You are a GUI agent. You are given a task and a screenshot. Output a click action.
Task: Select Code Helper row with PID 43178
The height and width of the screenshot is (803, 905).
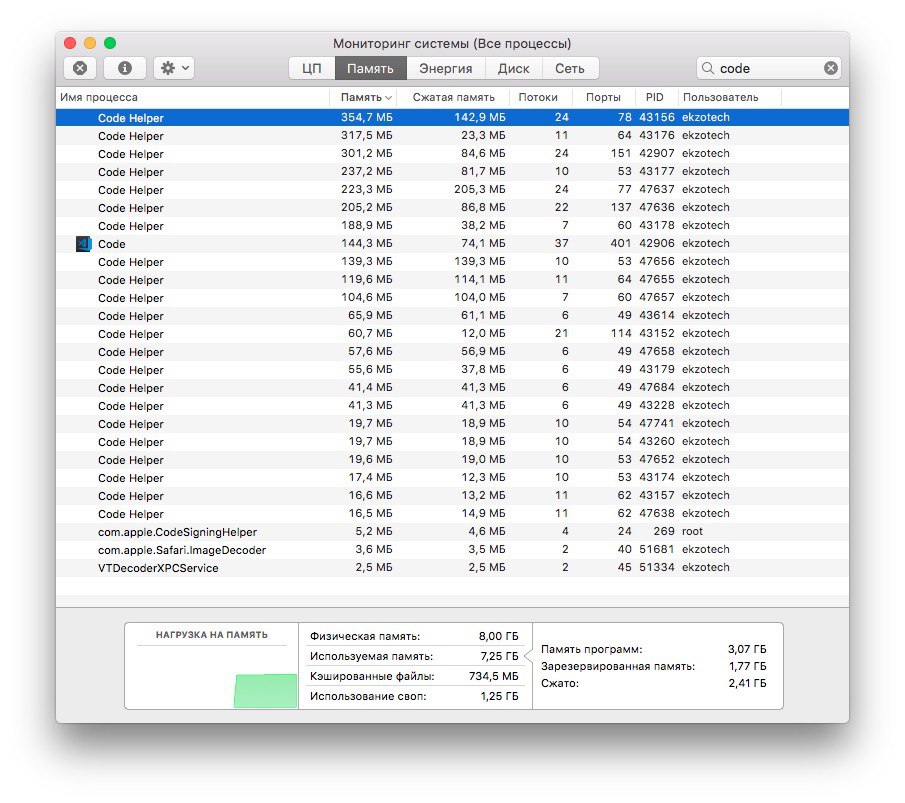(452, 225)
